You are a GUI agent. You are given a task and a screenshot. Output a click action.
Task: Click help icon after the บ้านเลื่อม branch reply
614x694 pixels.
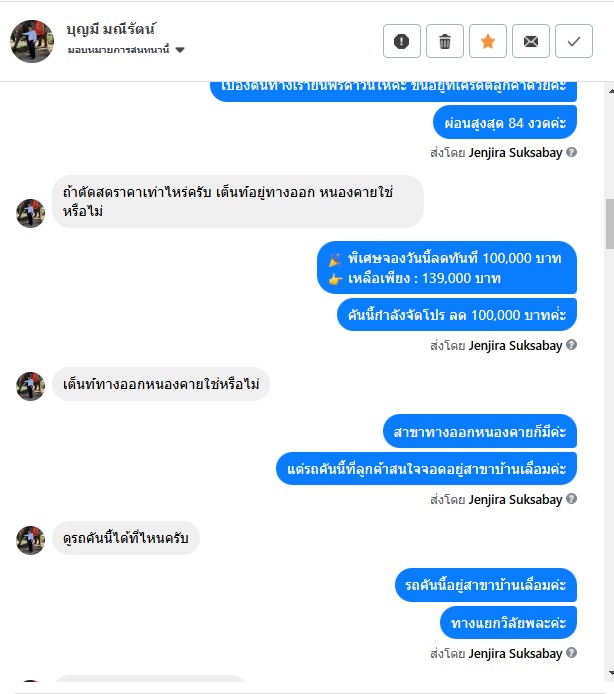pyautogui.click(x=572, y=499)
